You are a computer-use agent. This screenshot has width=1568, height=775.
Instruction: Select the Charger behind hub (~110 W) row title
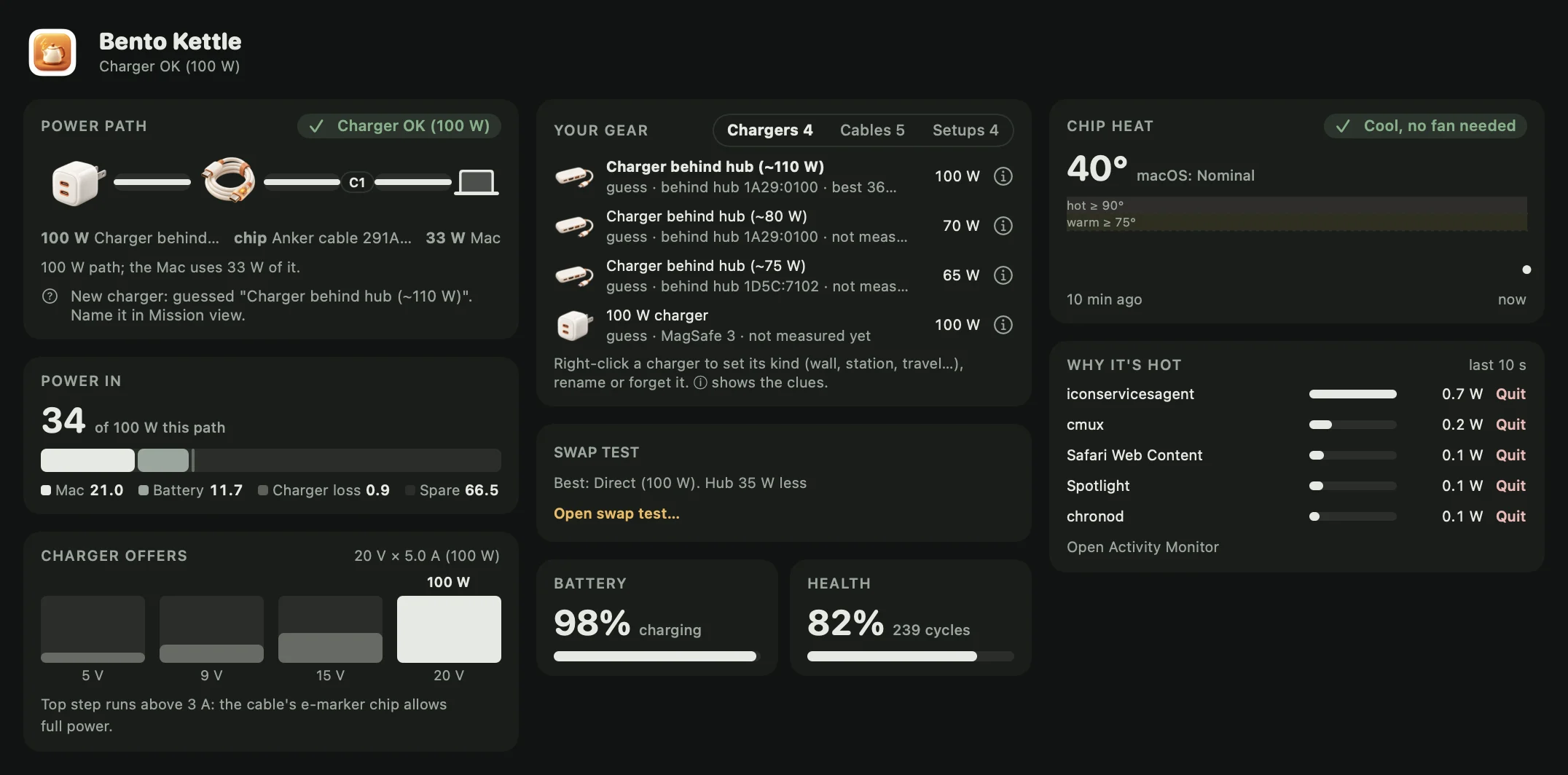pyautogui.click(x=715, y=167)
